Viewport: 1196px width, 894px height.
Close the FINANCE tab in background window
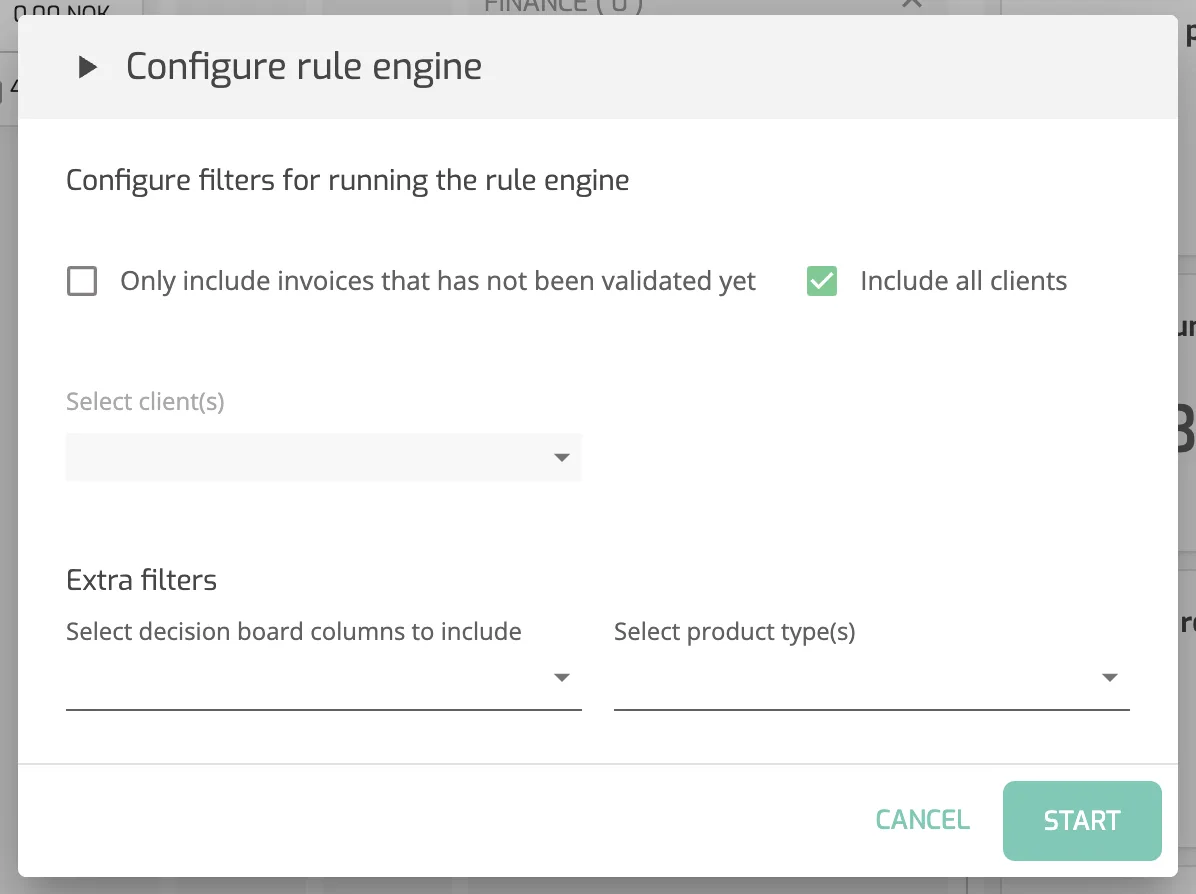pyautogui.click(x=911, y=5)
